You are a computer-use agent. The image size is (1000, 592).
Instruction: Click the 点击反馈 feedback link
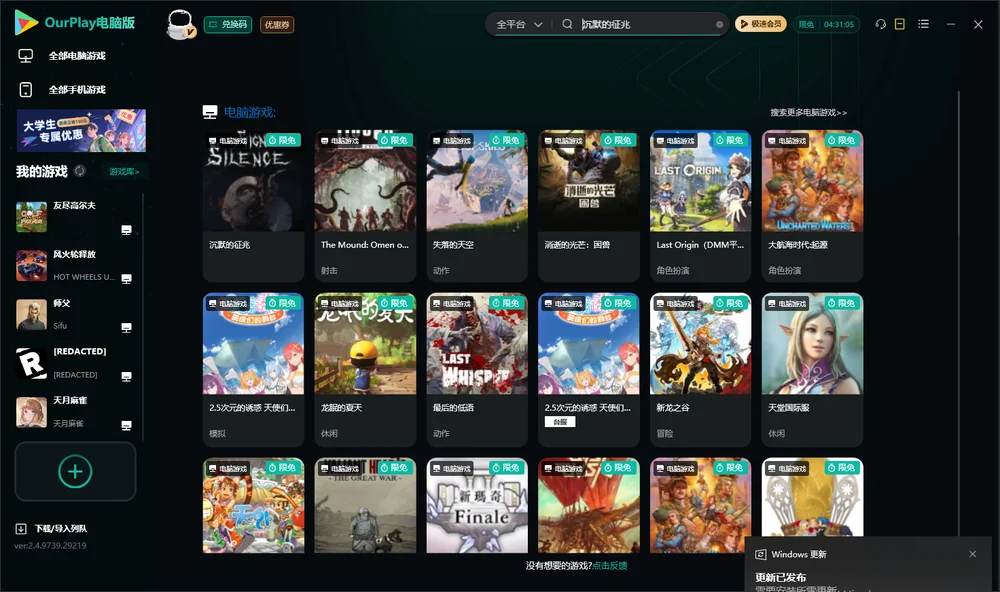(x=610, y=565)
